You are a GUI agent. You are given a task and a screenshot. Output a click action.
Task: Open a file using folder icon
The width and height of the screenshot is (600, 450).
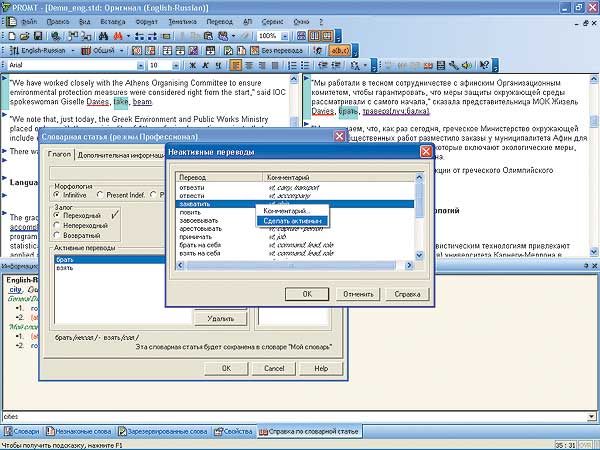click(24, 36)
